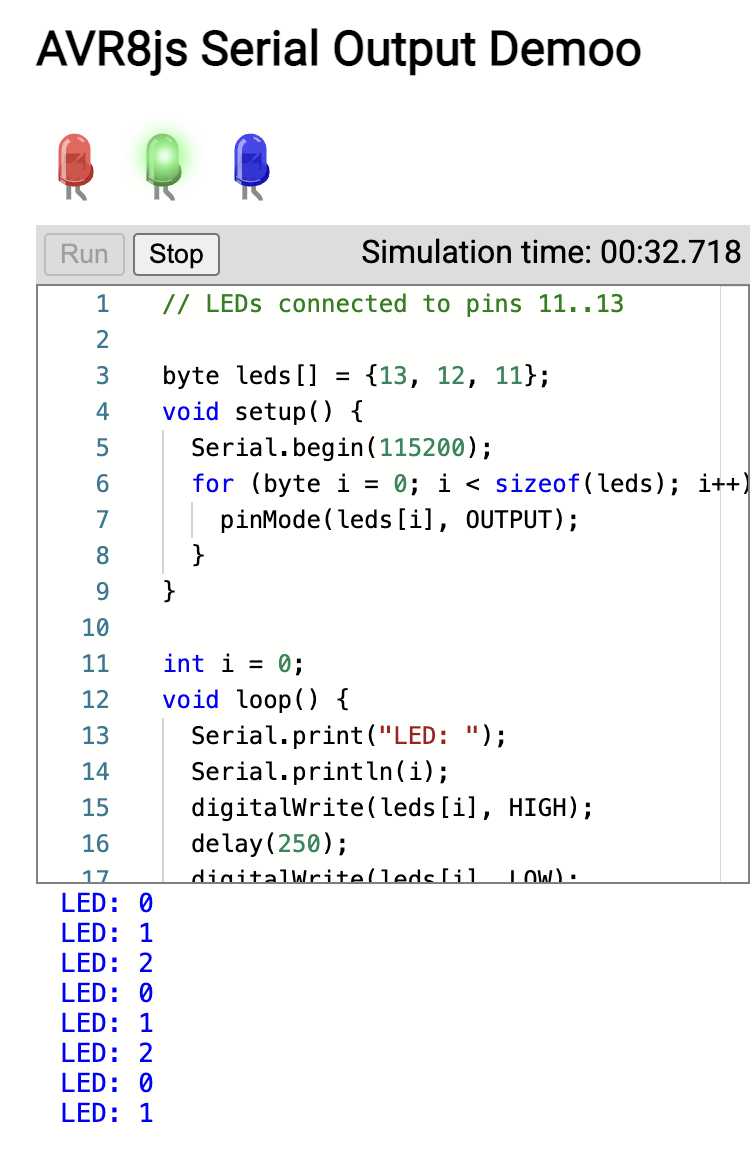Click the last serial output line
The image size is (752, 1152).
coord(106,1113)
